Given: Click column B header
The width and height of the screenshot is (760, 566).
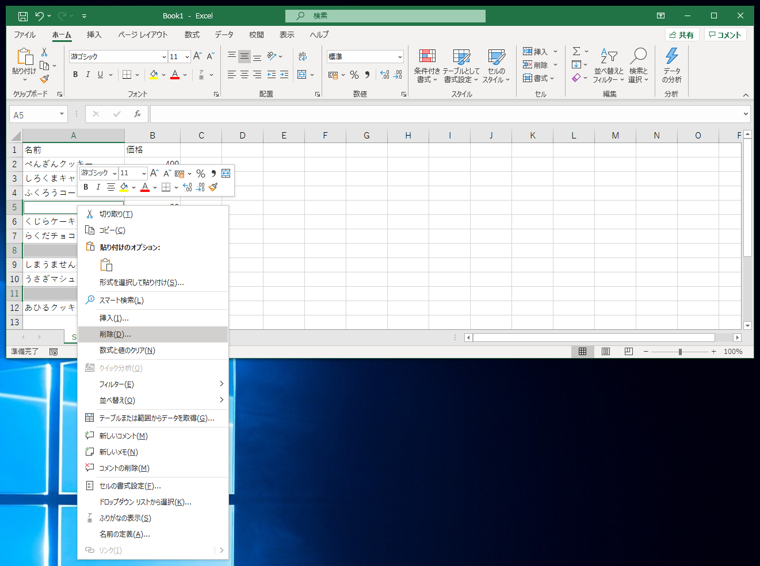Looking at the screenshot, I should tap(153, 136).
